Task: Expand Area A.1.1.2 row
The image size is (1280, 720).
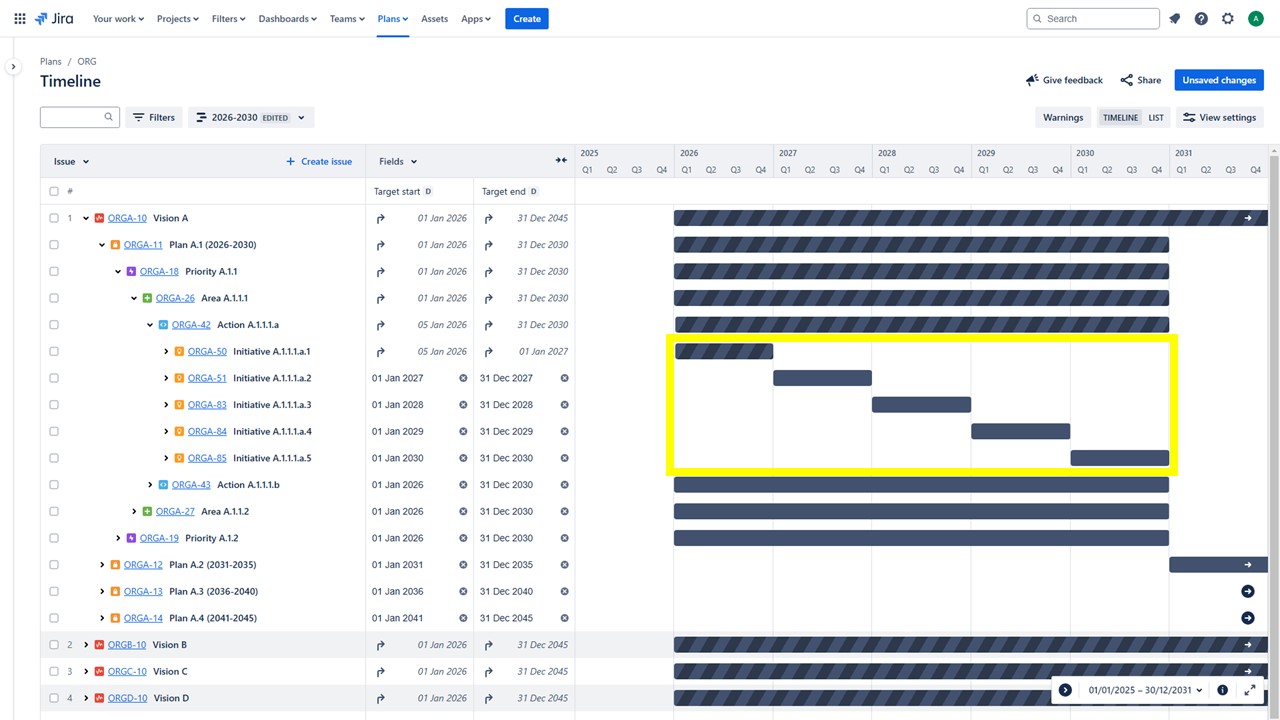Action: pos(134,511)
